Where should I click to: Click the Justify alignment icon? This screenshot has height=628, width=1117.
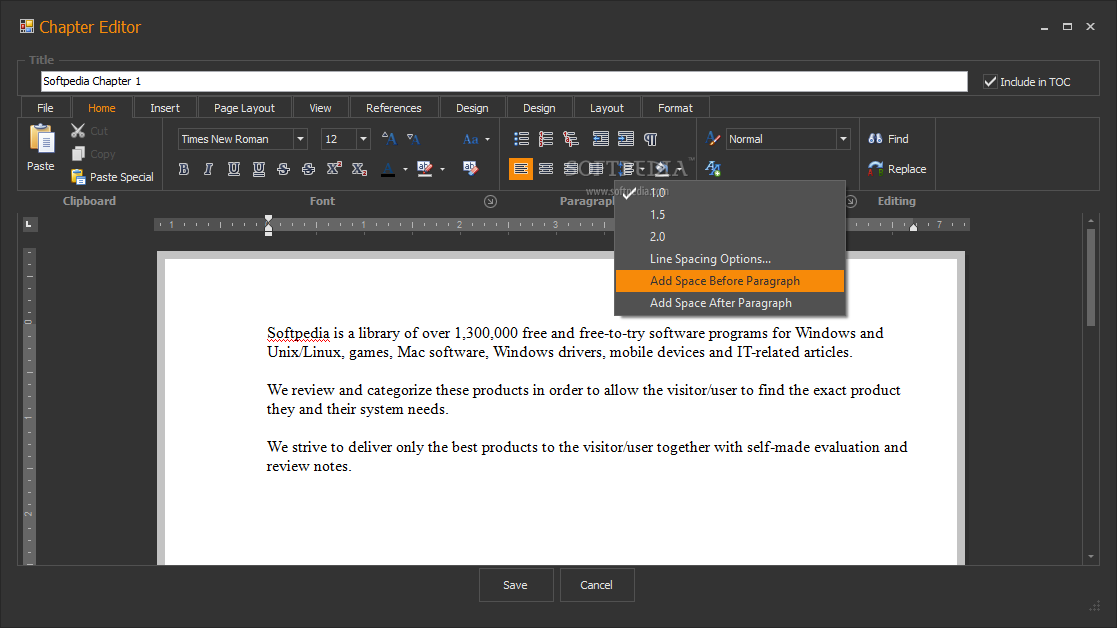click(x=596, y=169)
